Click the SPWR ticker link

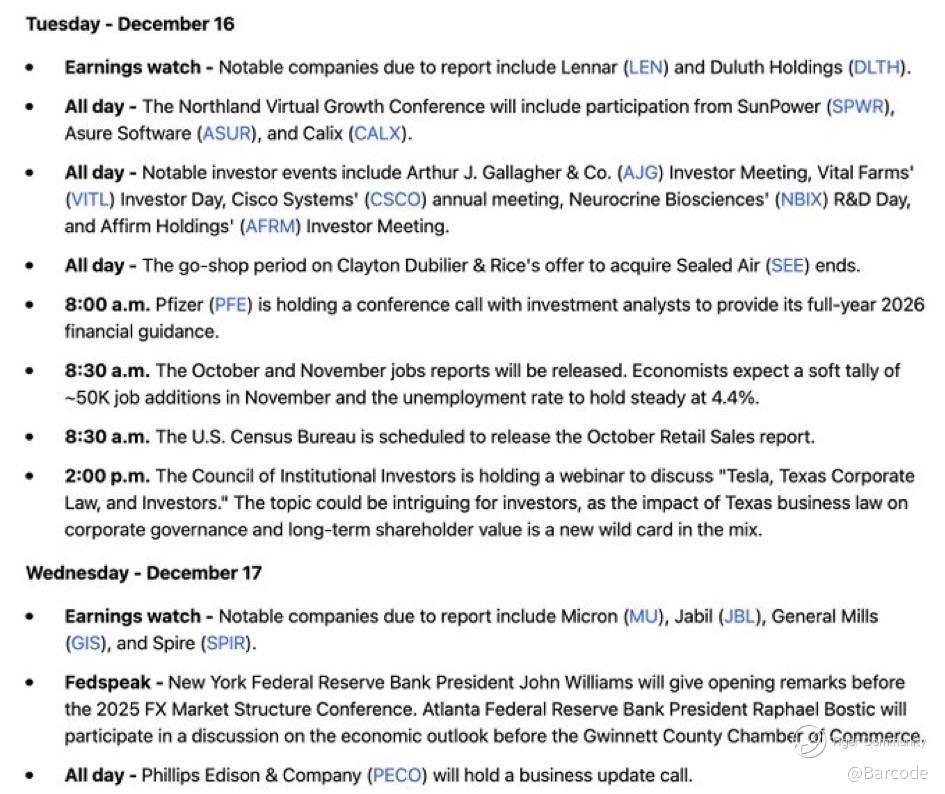pos(858,106)
